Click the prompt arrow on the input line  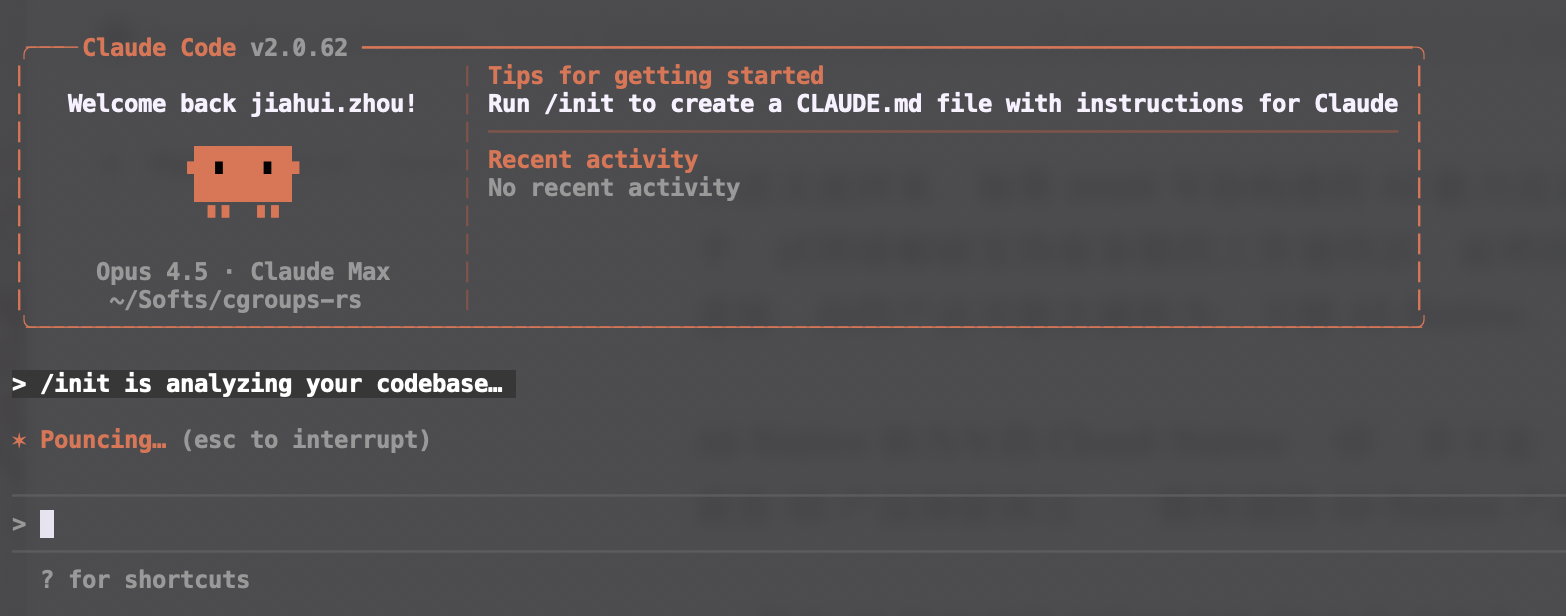point(19,524)
